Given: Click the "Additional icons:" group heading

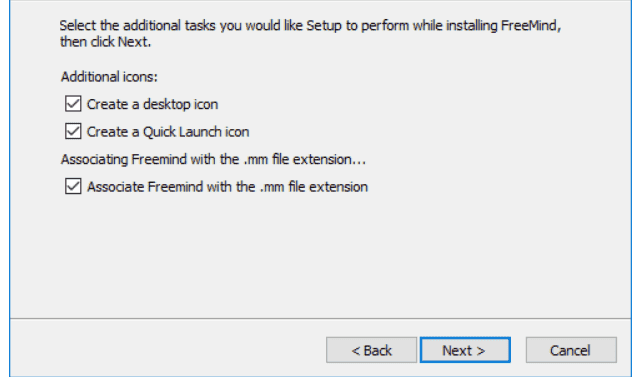Looking at the screenshot, I should coord(109,77).
